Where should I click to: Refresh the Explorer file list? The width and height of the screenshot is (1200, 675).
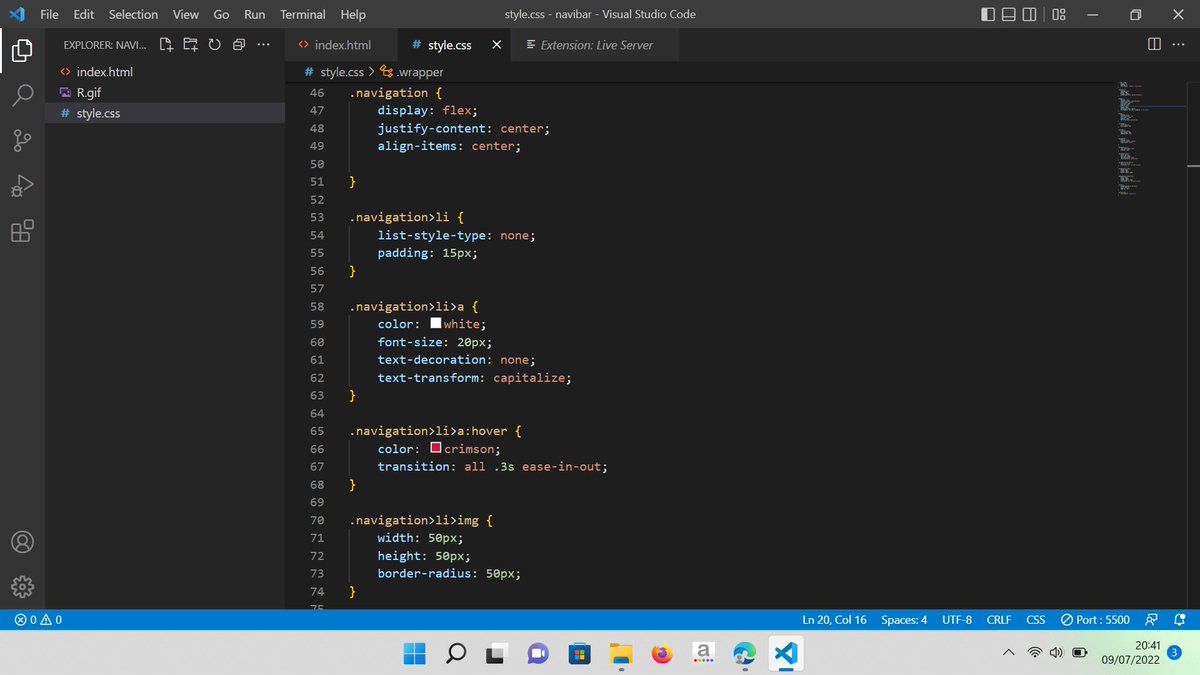214,44
